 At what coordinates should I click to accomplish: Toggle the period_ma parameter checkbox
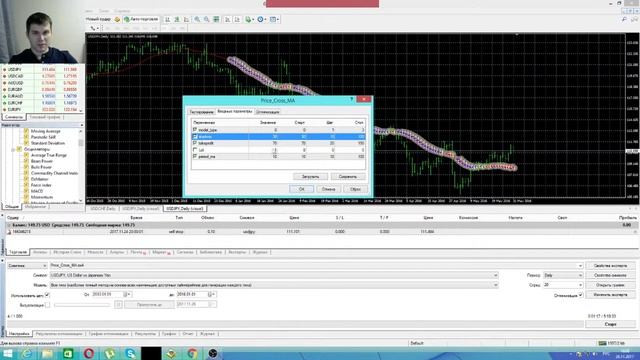(195, 156)
